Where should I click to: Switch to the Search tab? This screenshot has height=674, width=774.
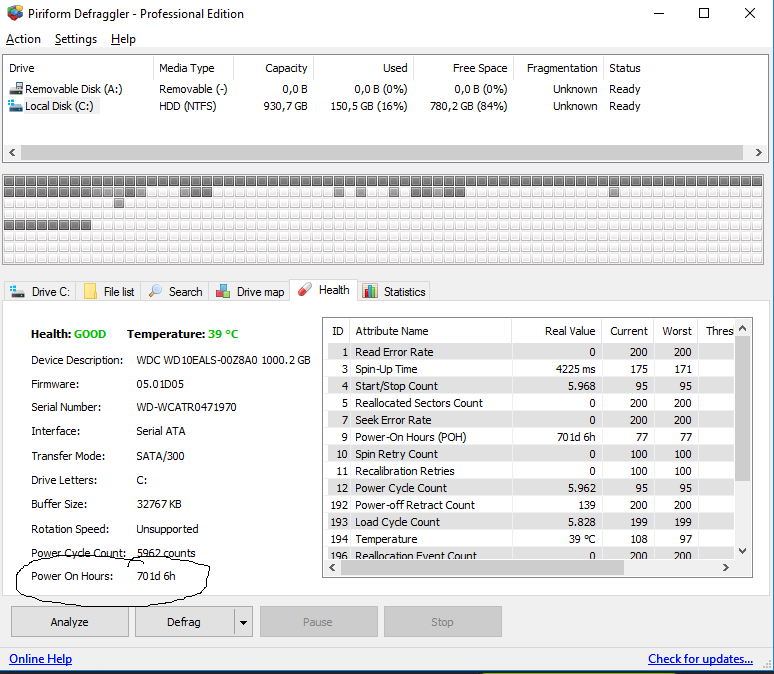(x=175, y=291)
